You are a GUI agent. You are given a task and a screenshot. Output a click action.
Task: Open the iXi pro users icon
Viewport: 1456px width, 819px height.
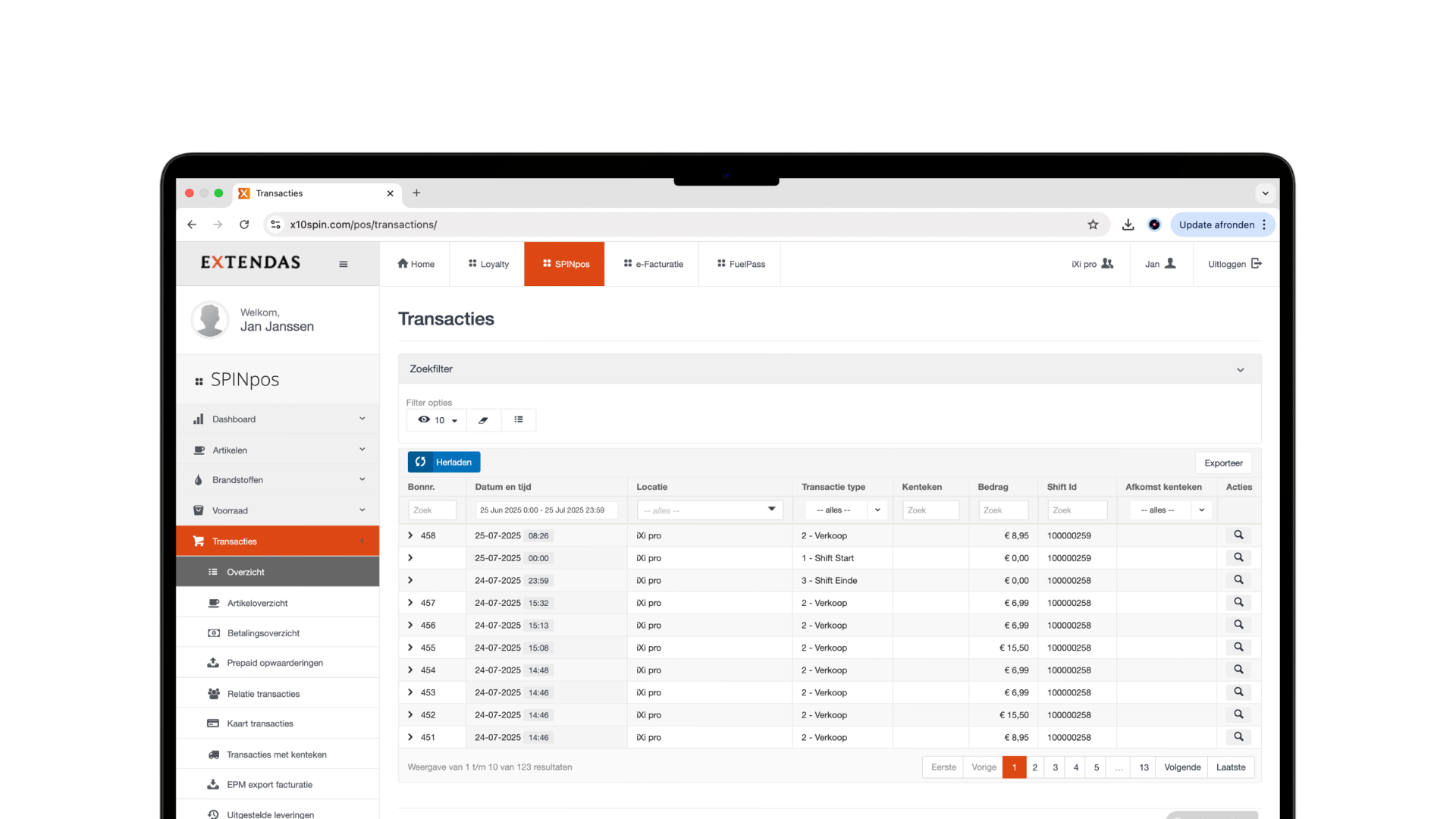click(x=1107, y=263)
